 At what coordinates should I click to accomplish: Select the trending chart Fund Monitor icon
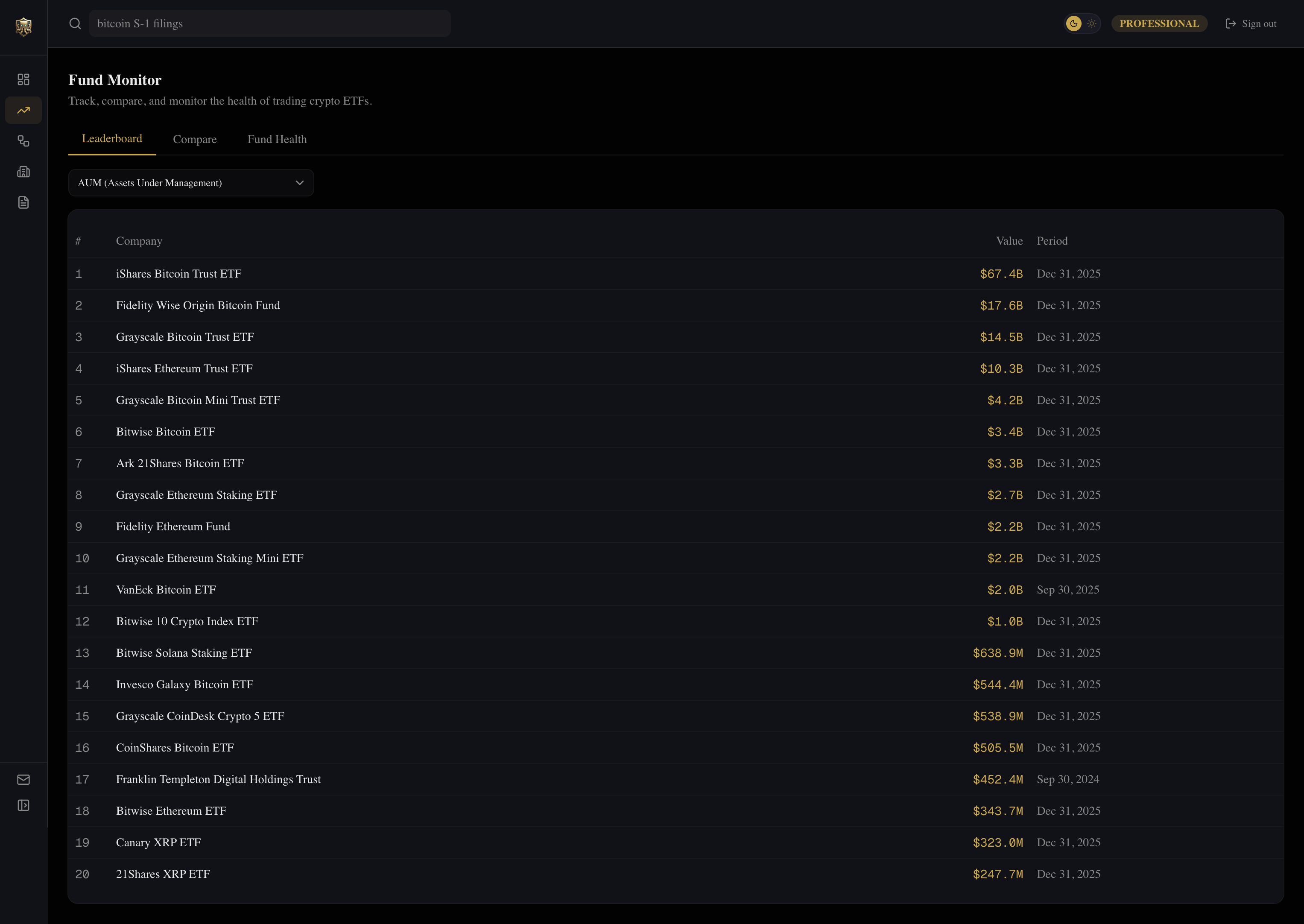23,110
